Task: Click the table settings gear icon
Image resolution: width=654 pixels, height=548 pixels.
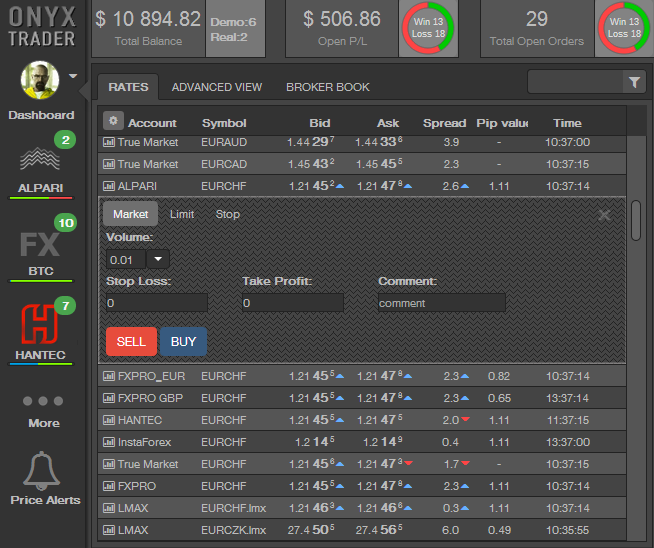Action: point(113,121)
